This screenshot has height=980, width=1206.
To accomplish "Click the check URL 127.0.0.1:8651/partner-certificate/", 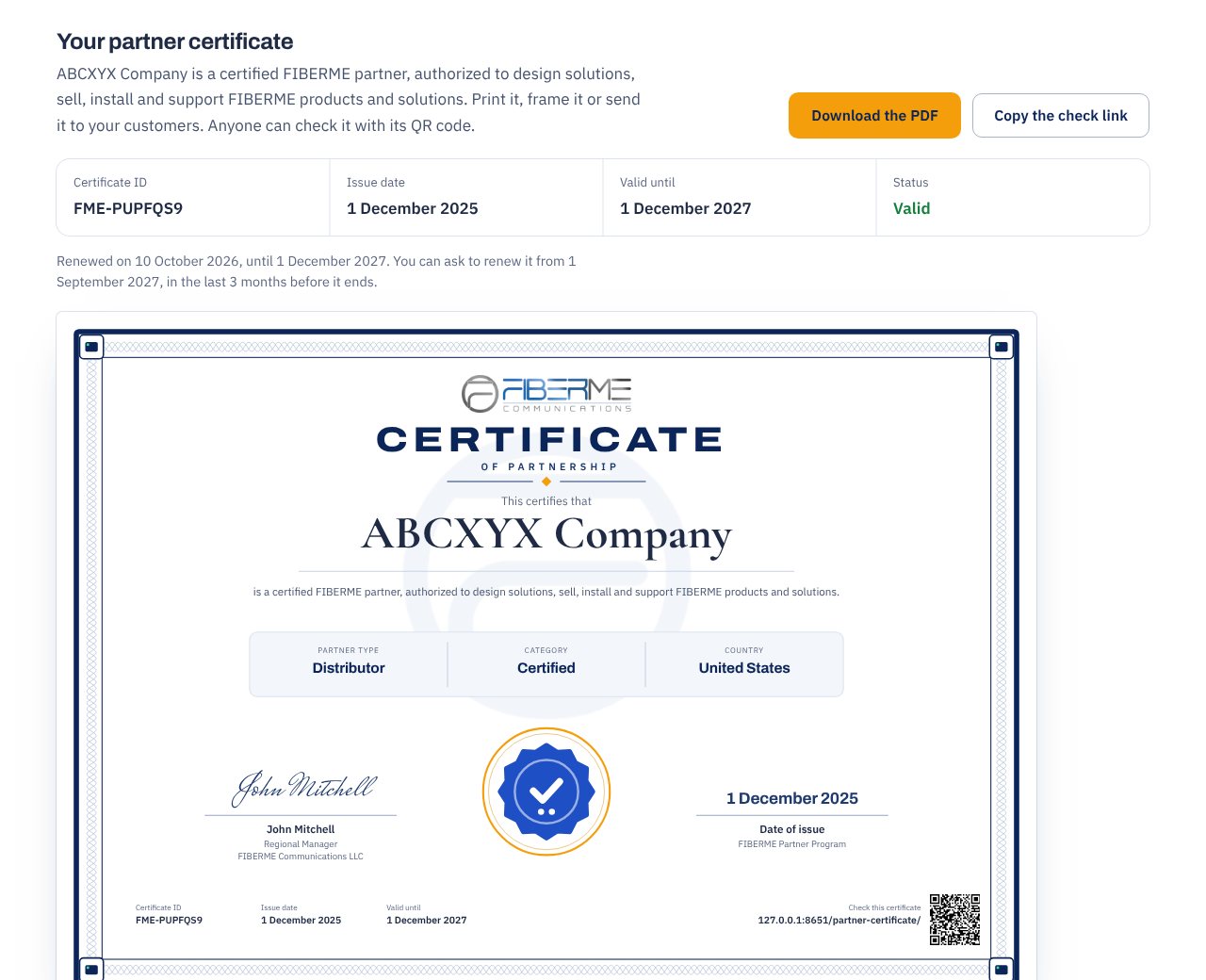I will coord(839,920).
